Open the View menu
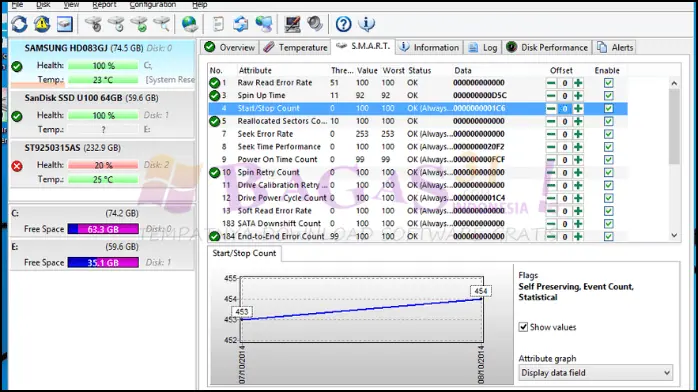698x392 pixels. [71, 4]
